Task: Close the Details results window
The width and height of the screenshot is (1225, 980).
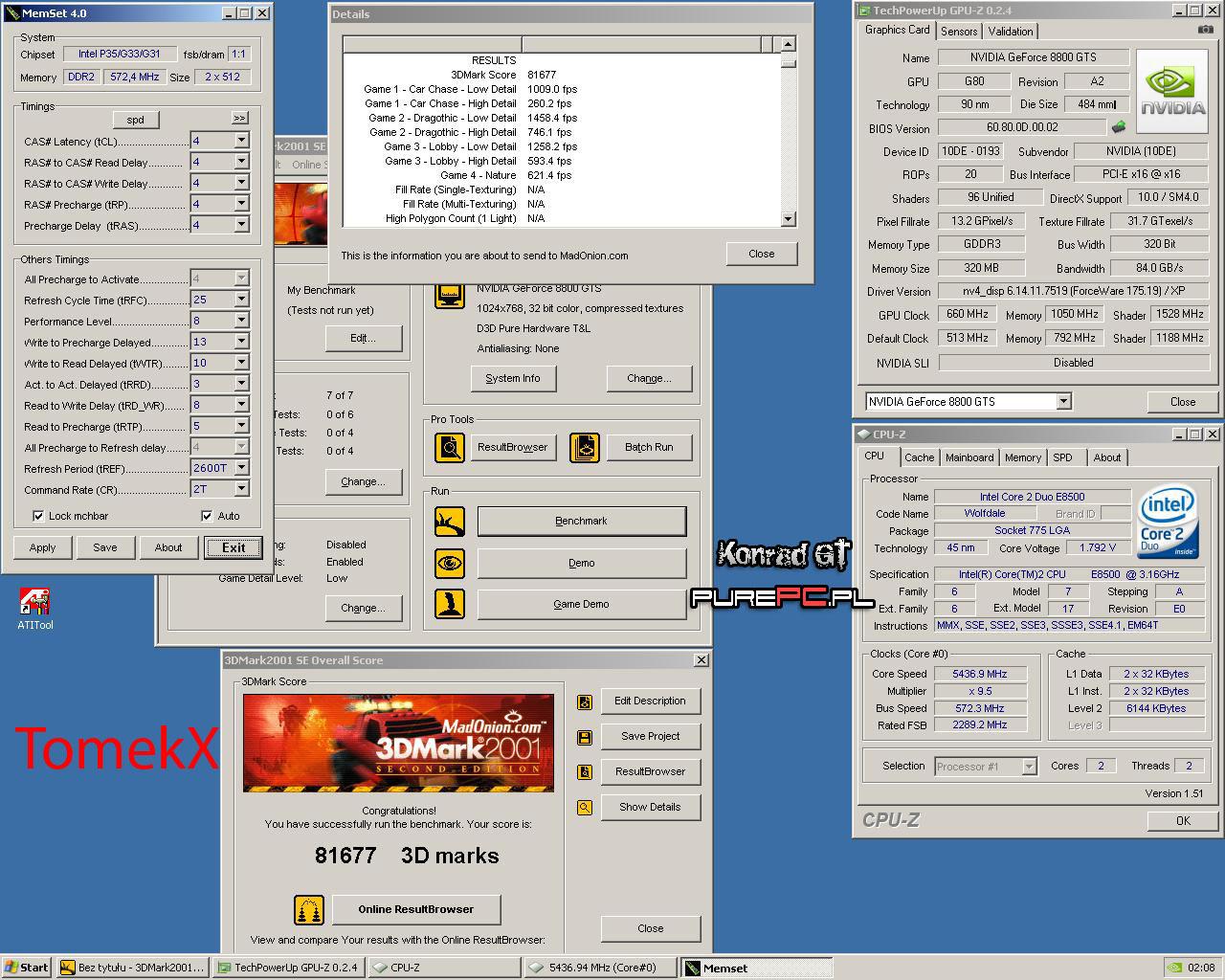Action: 762,254
